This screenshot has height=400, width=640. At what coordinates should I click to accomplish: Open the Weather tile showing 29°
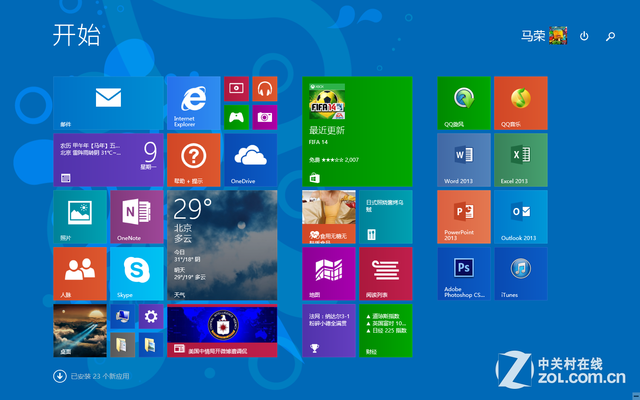click(x=222, y=245)
